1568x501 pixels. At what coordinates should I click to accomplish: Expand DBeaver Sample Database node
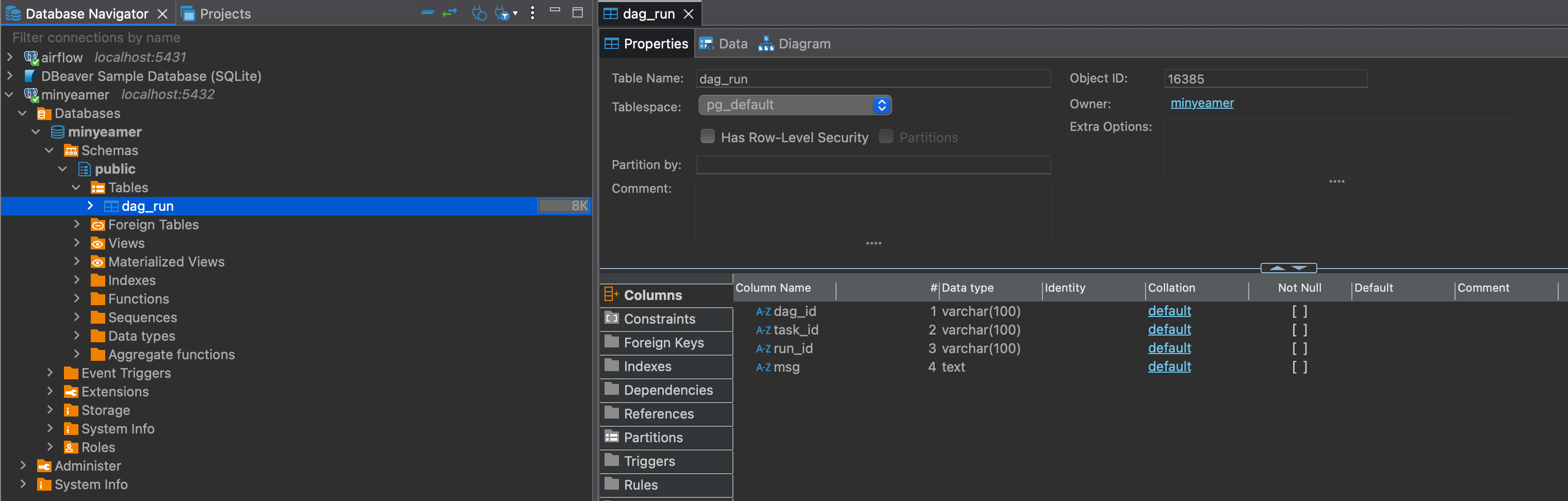[x=10, y=76]
